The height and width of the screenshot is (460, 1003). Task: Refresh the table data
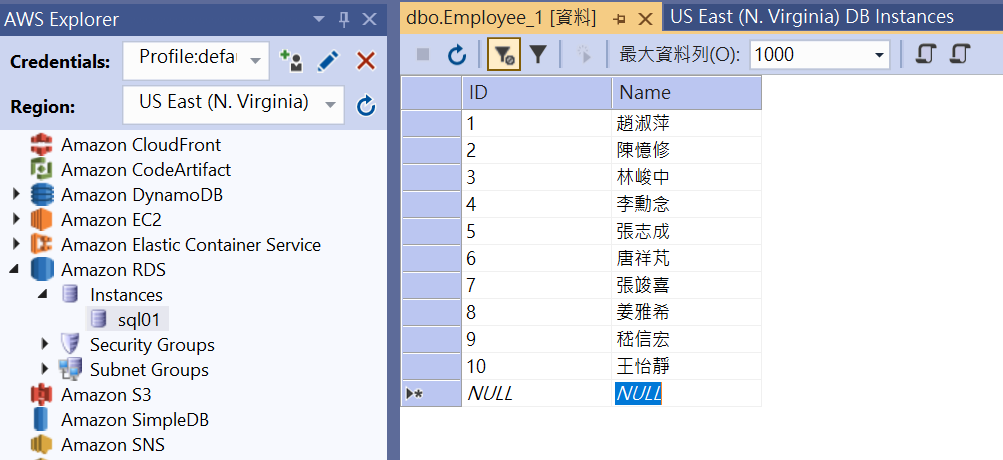456,55
